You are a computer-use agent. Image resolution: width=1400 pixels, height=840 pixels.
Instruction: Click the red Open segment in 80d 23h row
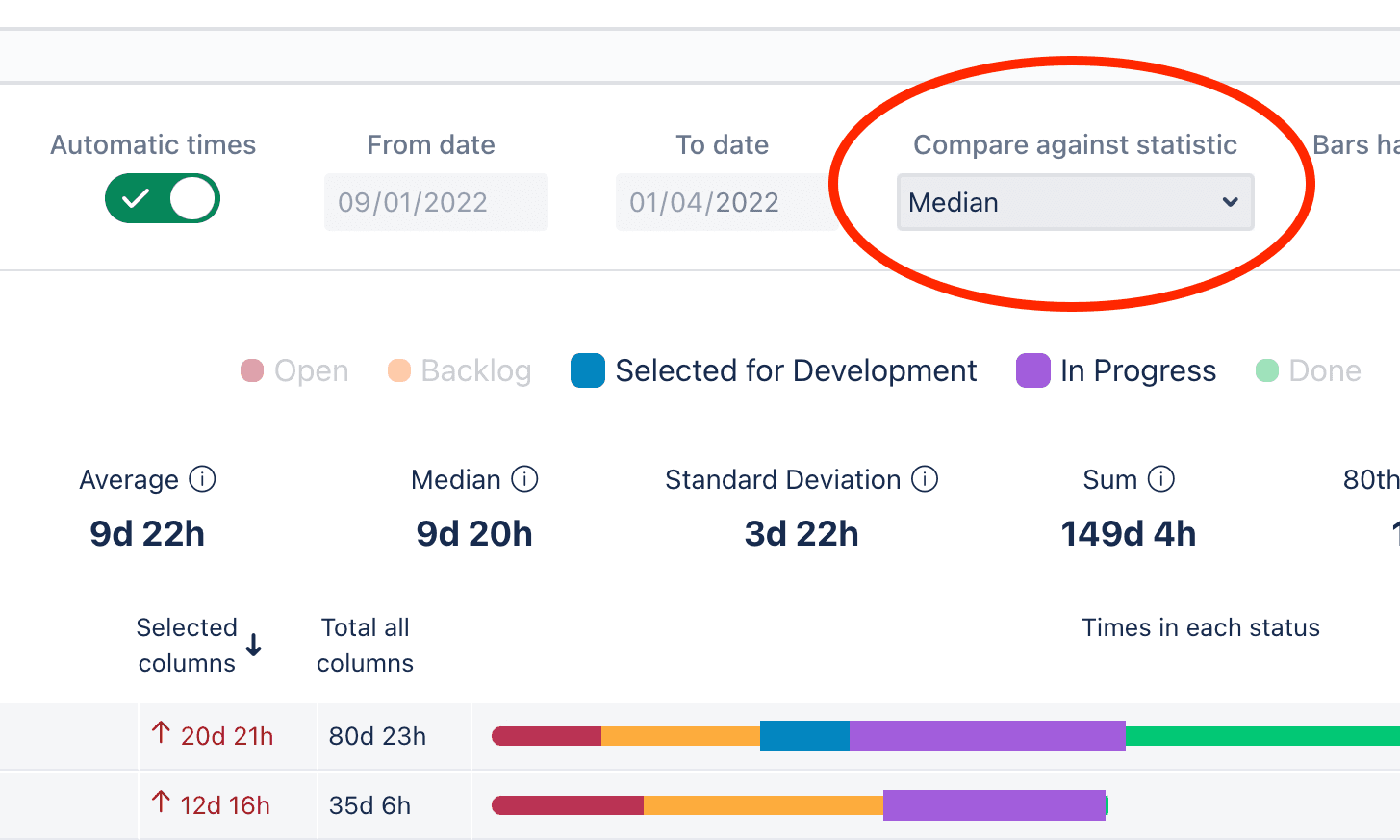[x=547, y=736]
